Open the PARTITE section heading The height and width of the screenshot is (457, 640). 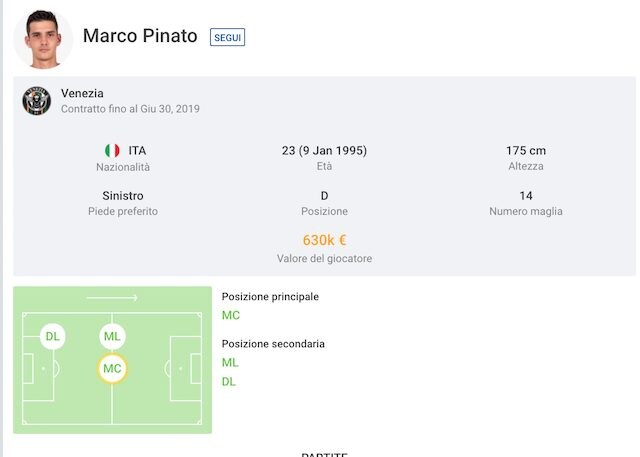point(324,453)
